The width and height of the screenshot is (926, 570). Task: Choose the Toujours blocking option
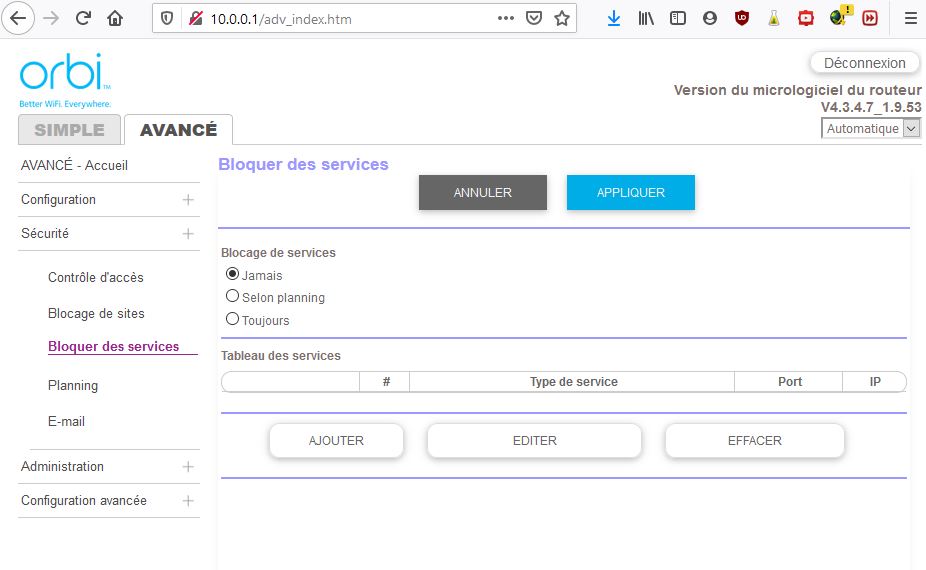pos(233,320)
